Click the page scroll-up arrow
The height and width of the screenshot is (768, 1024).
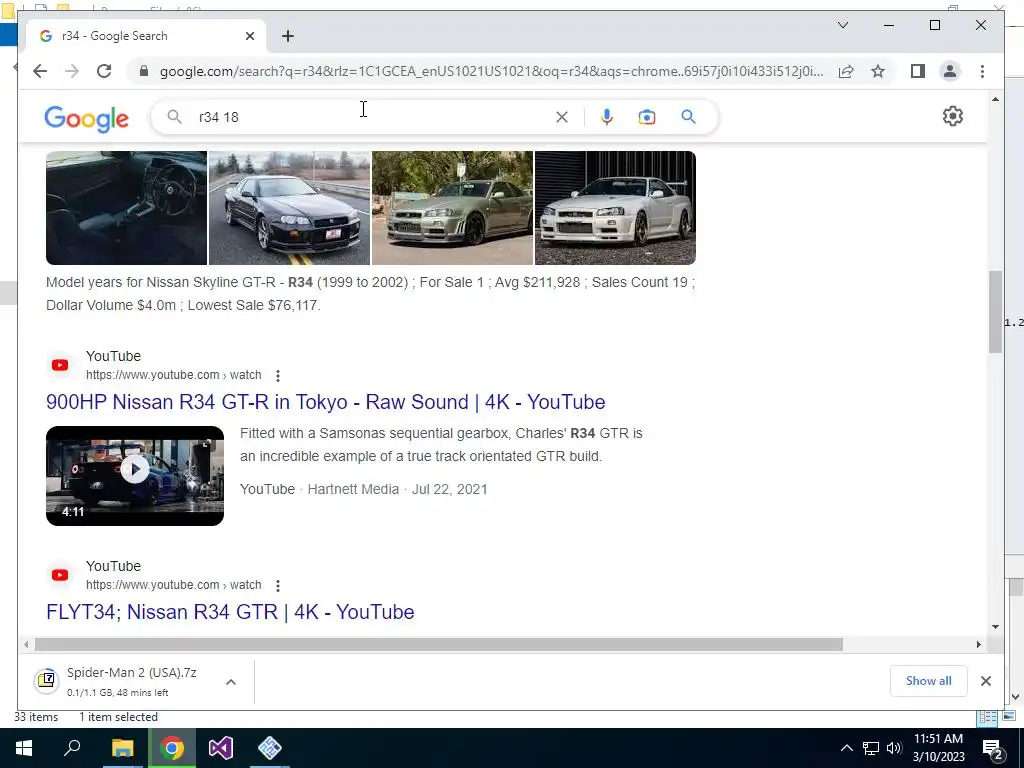coord(995,99)
